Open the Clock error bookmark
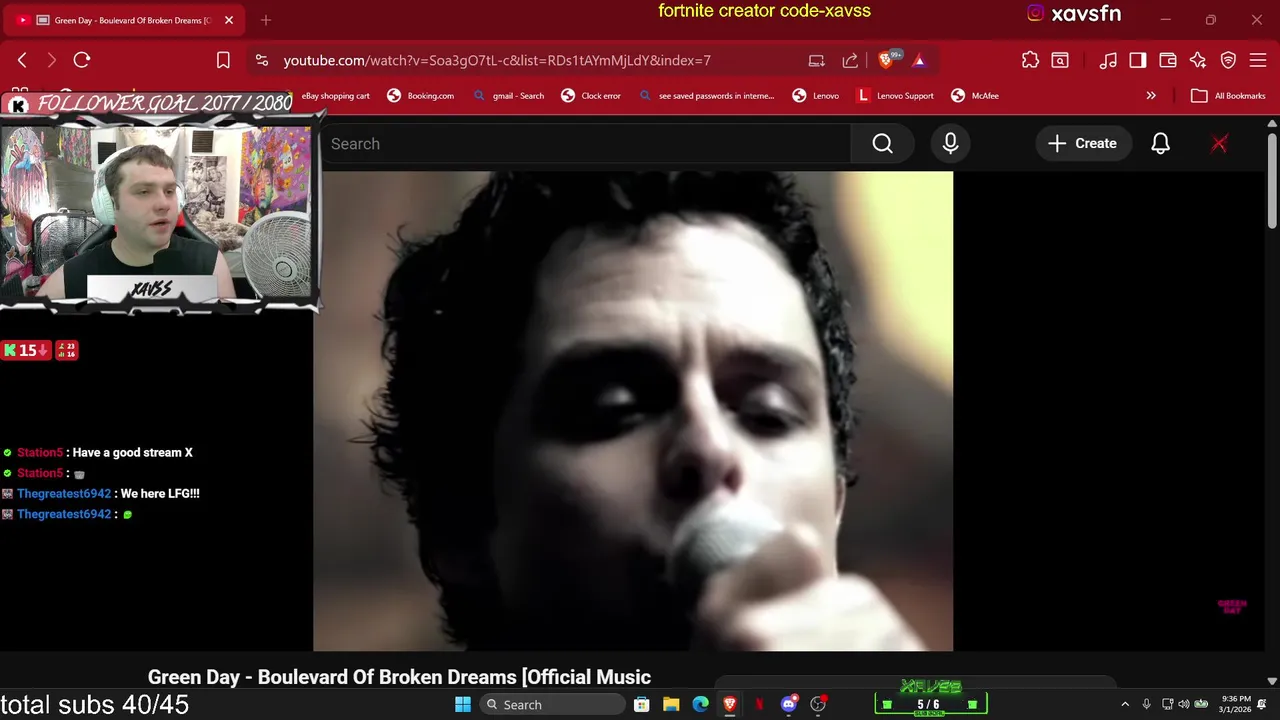Image resolution: width=1280 pixels, height=720 pixels. click(592, 96)
